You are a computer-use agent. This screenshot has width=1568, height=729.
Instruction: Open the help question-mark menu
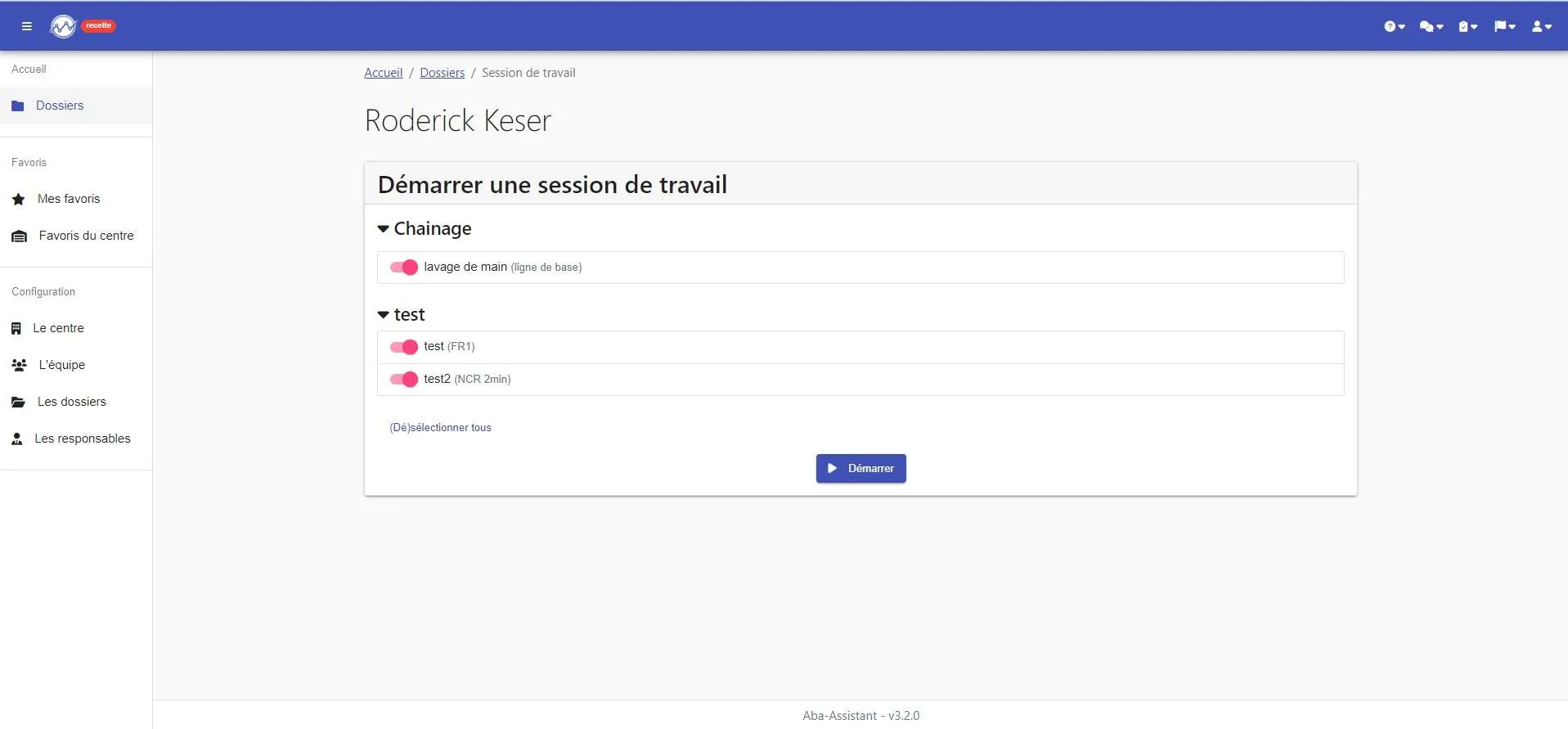1394,26
